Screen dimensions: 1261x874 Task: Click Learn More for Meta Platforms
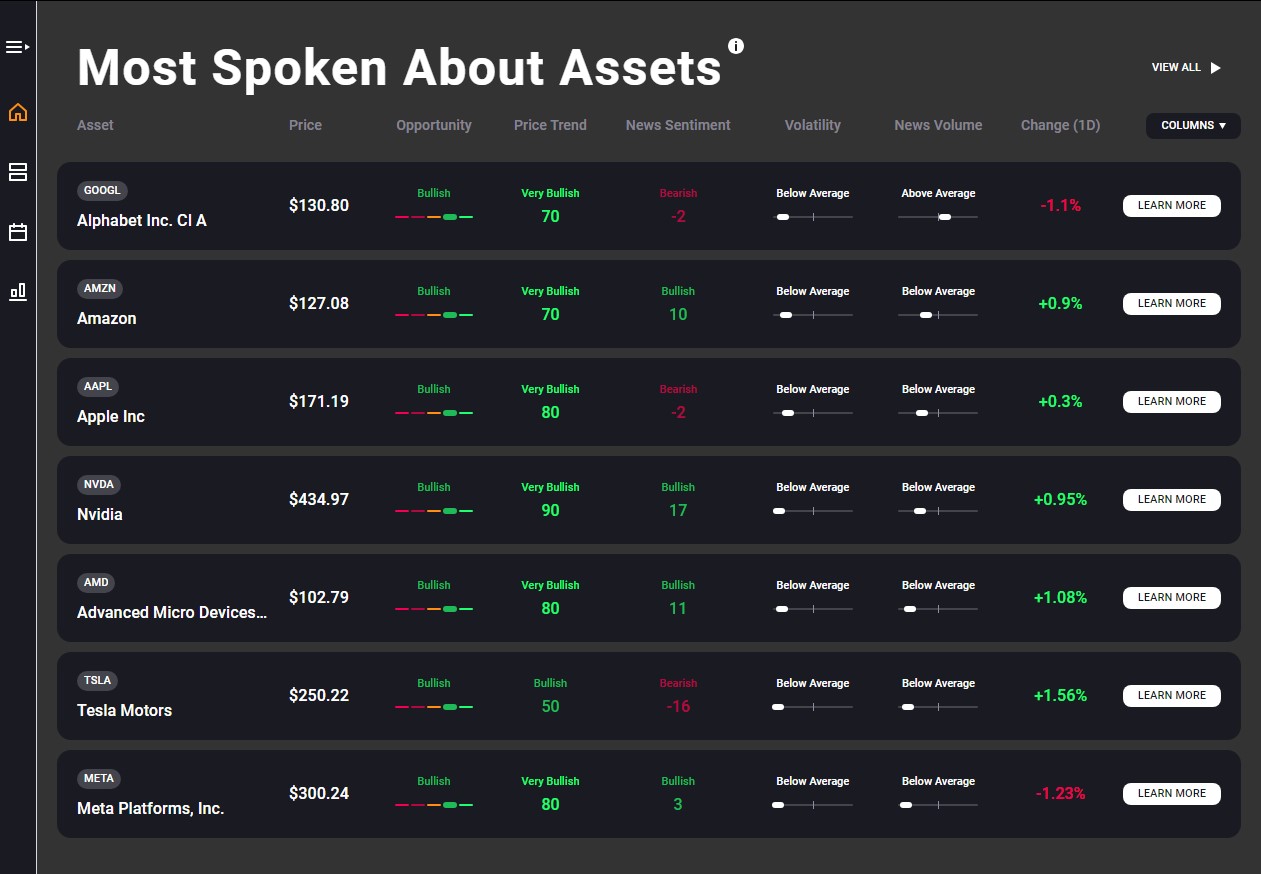pyautogui.click(x=1171, y=793)
